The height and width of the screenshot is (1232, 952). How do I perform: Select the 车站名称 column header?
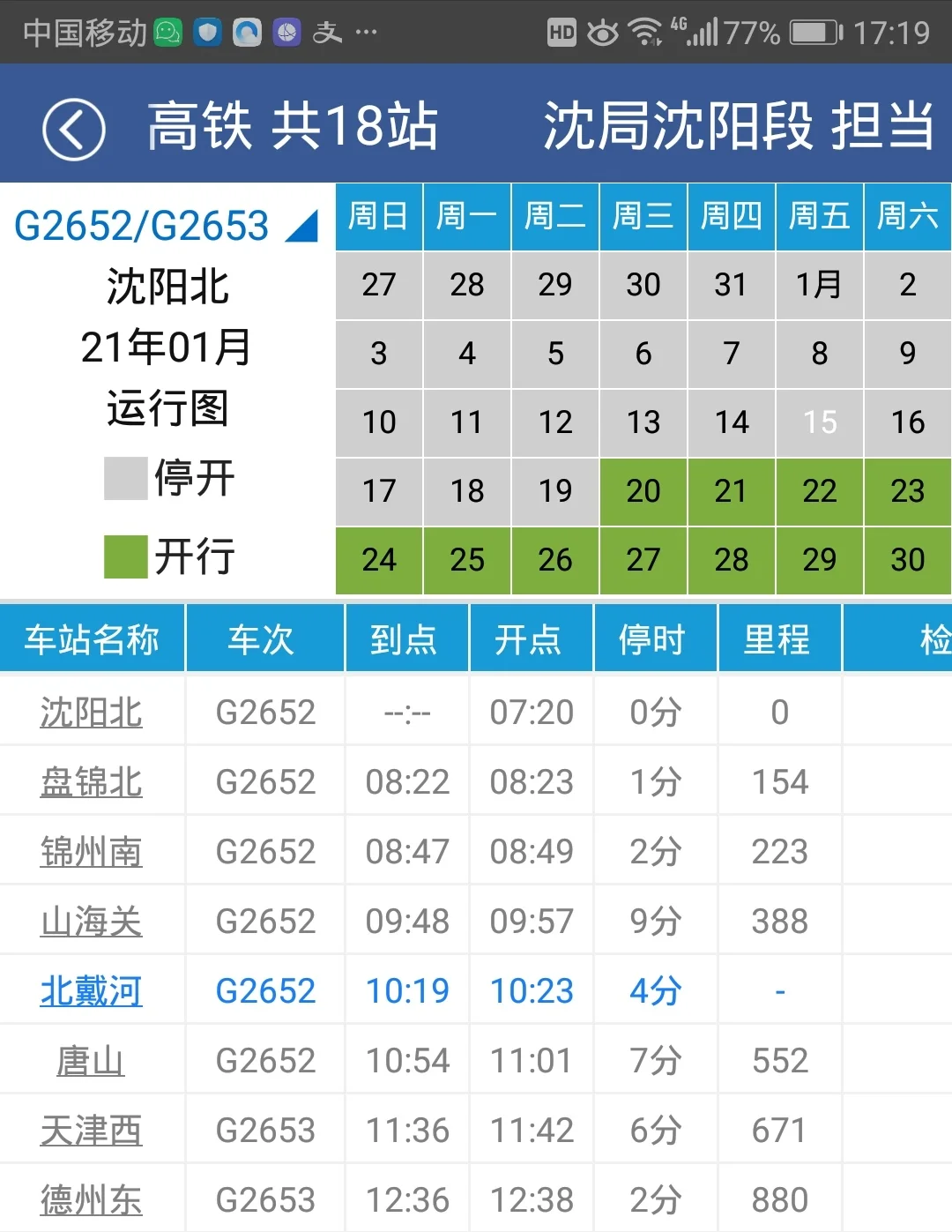tap(92, 638)
